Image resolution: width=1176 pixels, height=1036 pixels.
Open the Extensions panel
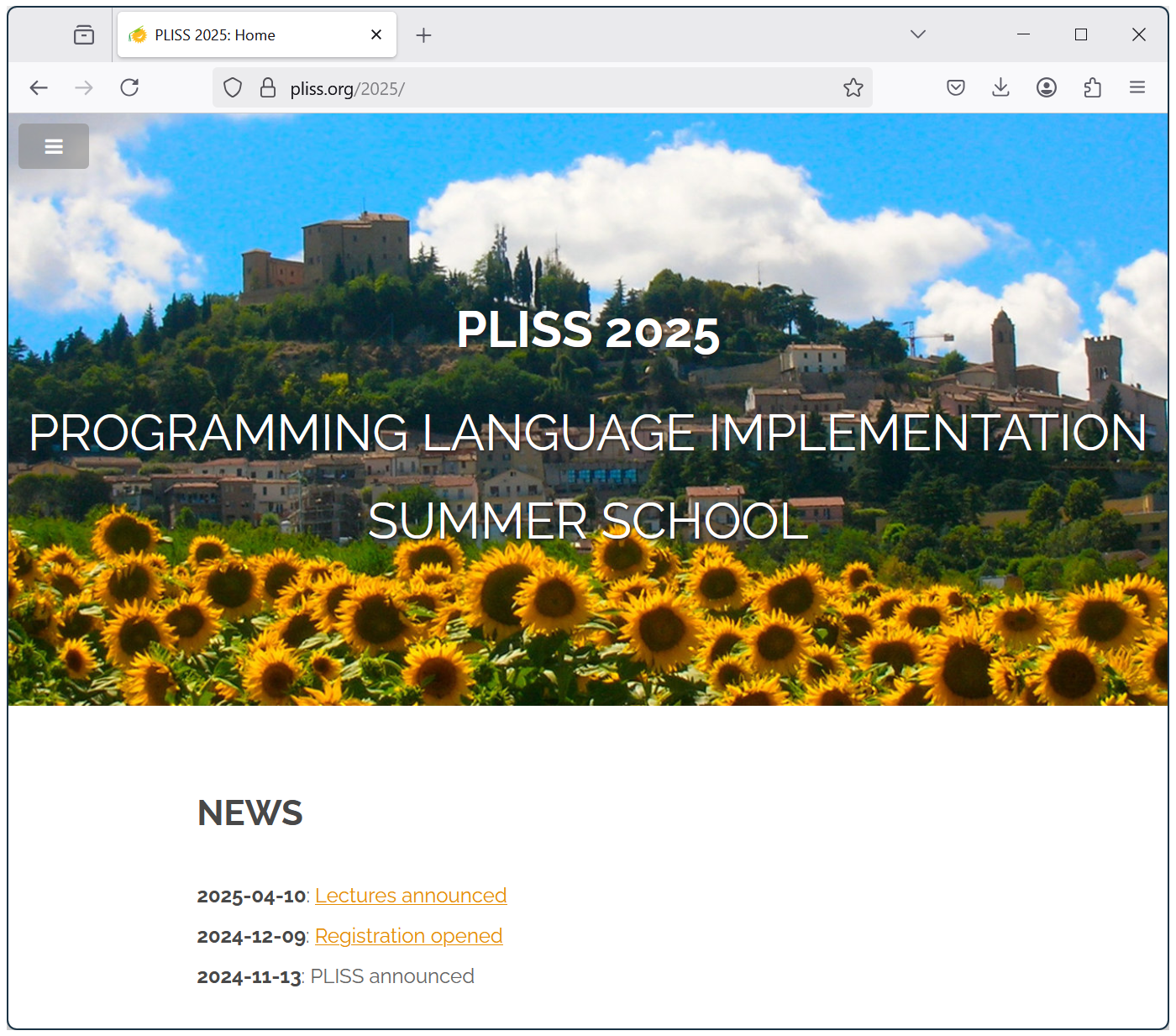click(1092, 87)
